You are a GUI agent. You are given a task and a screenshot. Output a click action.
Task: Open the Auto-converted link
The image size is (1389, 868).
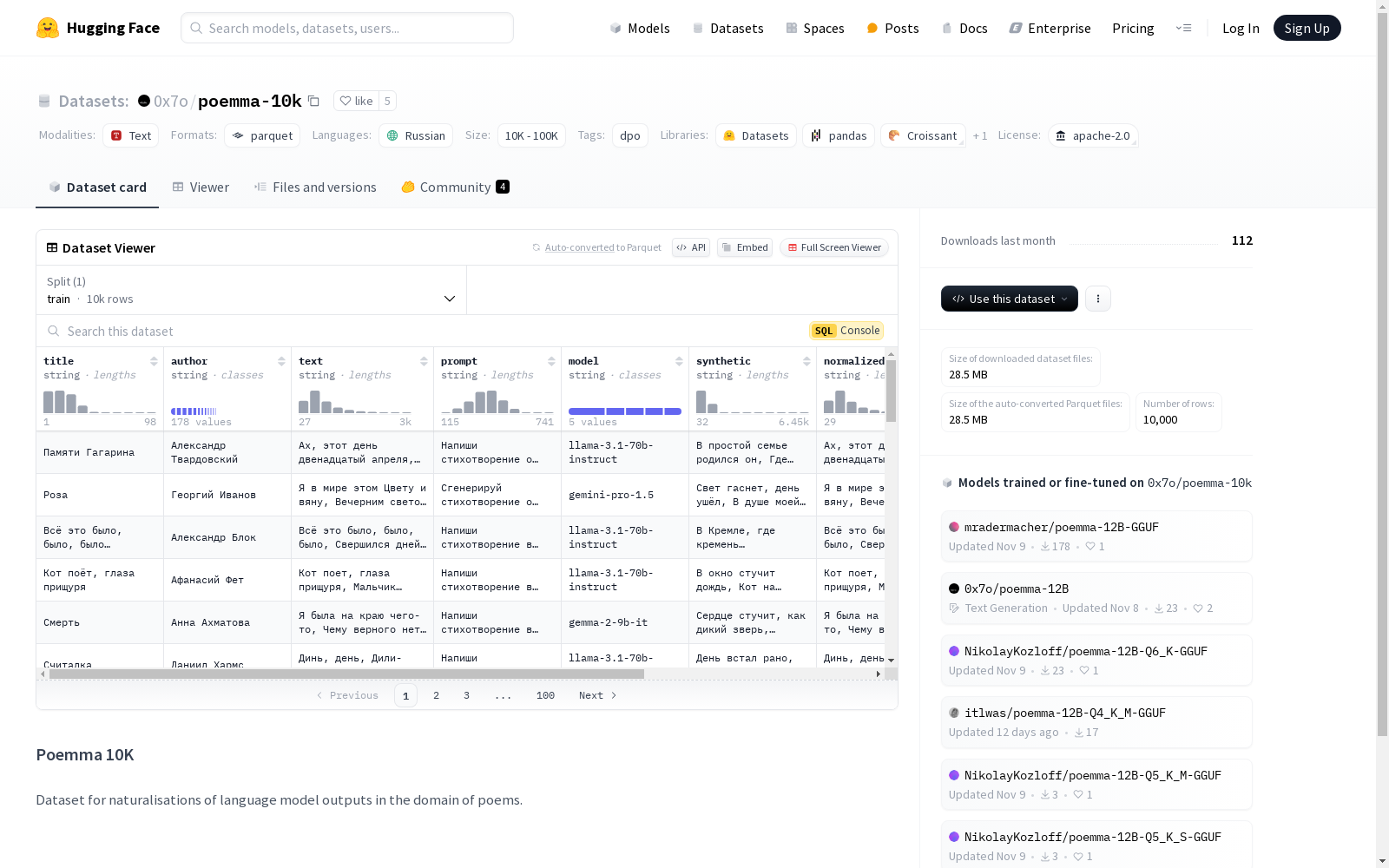[580, 247]
